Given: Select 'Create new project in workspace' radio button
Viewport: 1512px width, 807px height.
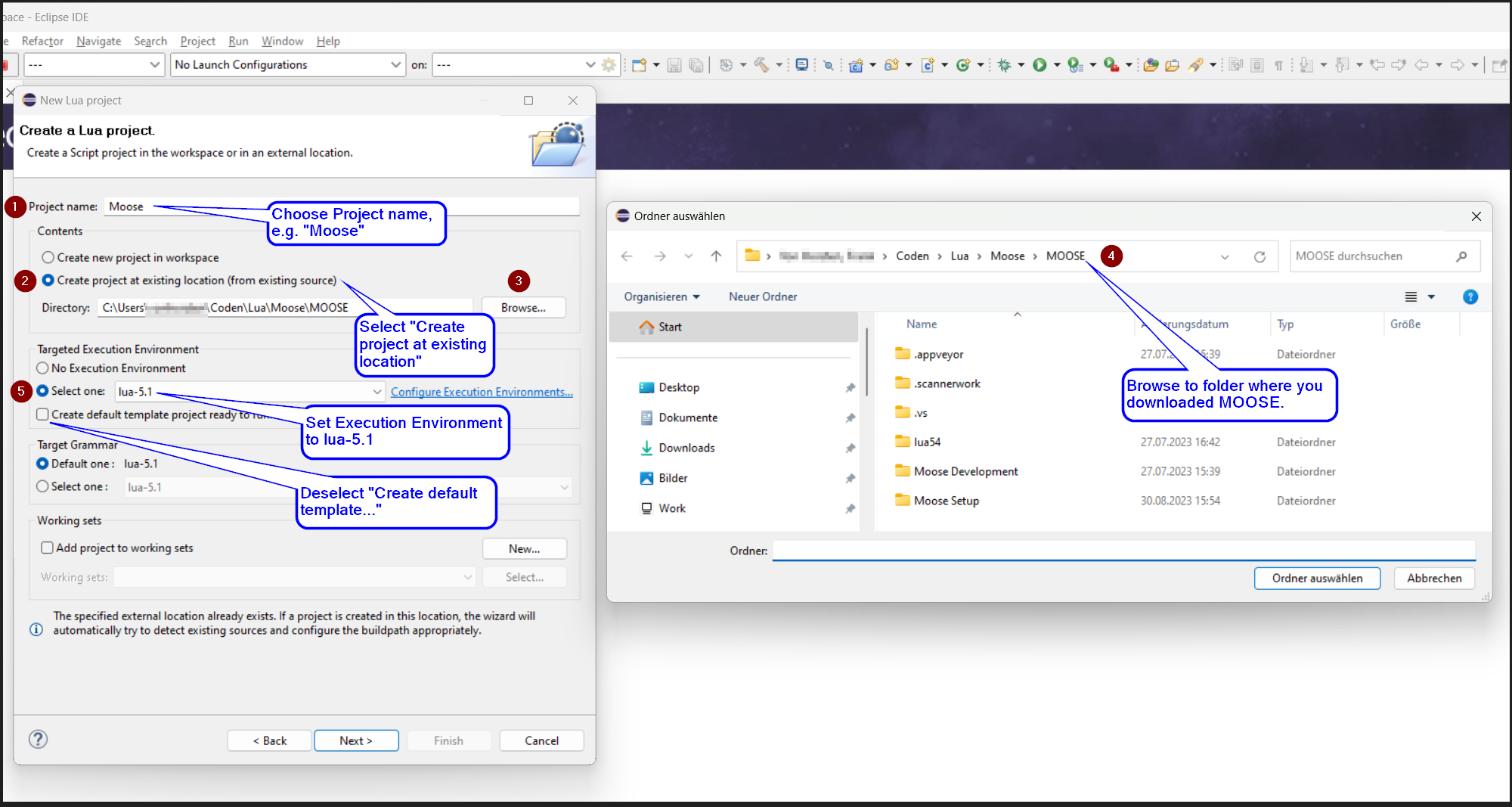Looking at the screenshot, I should click(48, 257).
